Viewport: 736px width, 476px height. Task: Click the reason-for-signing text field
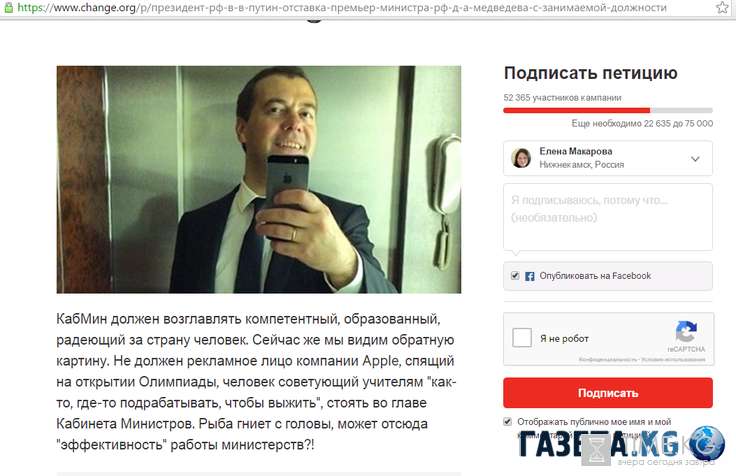[608, 217]
